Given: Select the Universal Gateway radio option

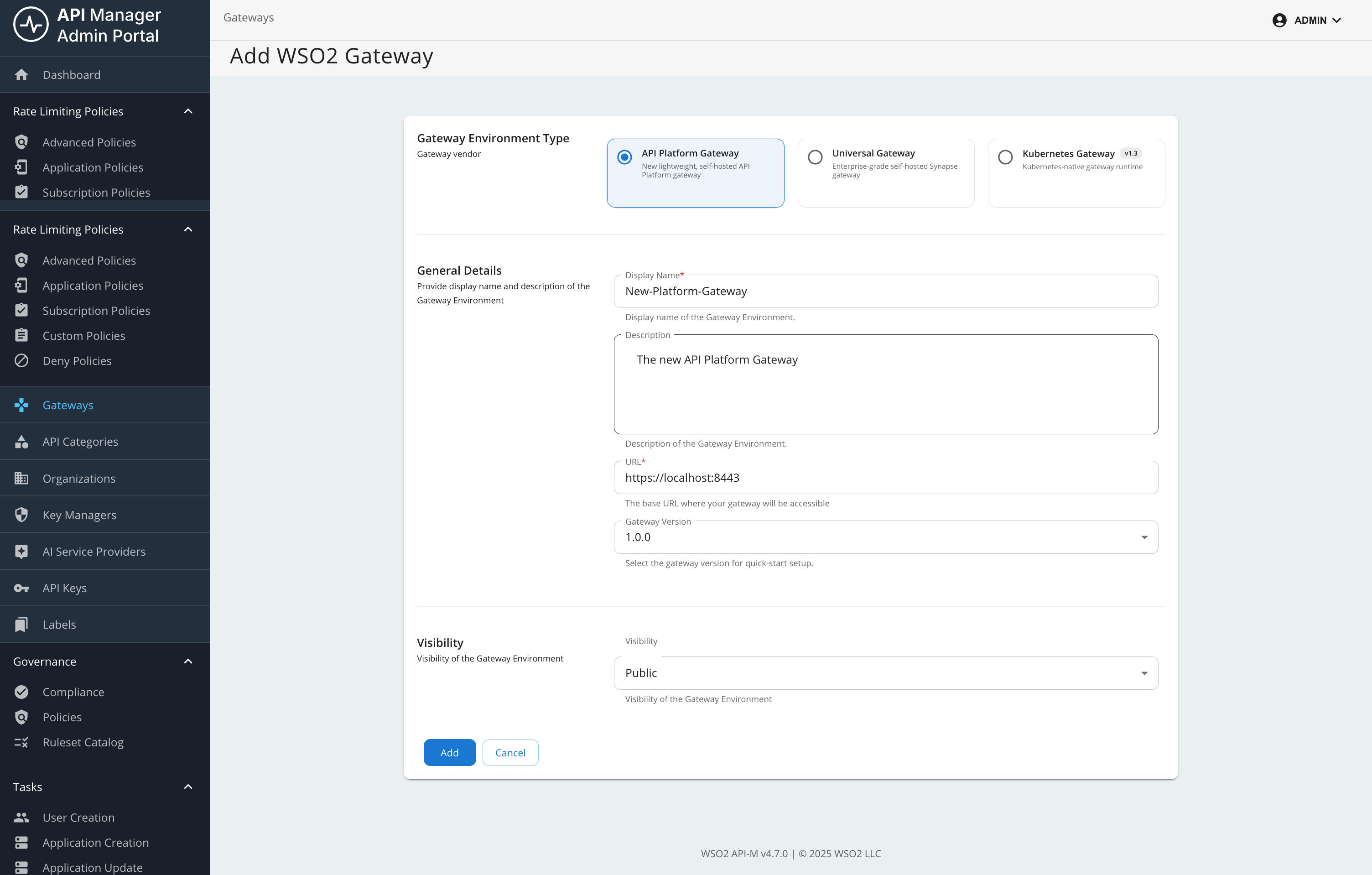Looking at the screenshot, I should point(816,157).
